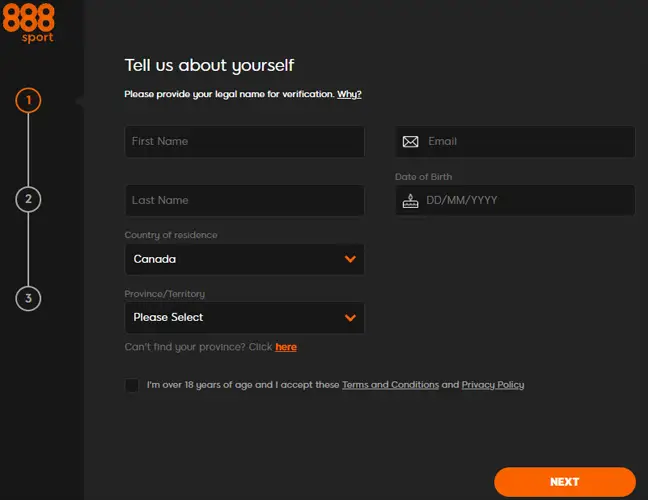Open the Country of residence dropdown
This screenshot has width=648, height=500.
[244, 259]
